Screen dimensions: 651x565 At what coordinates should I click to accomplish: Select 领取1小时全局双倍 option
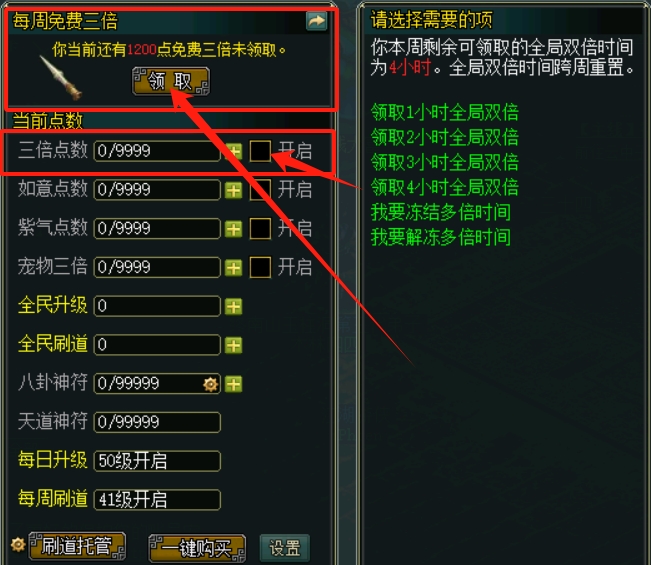coord(444,113)
